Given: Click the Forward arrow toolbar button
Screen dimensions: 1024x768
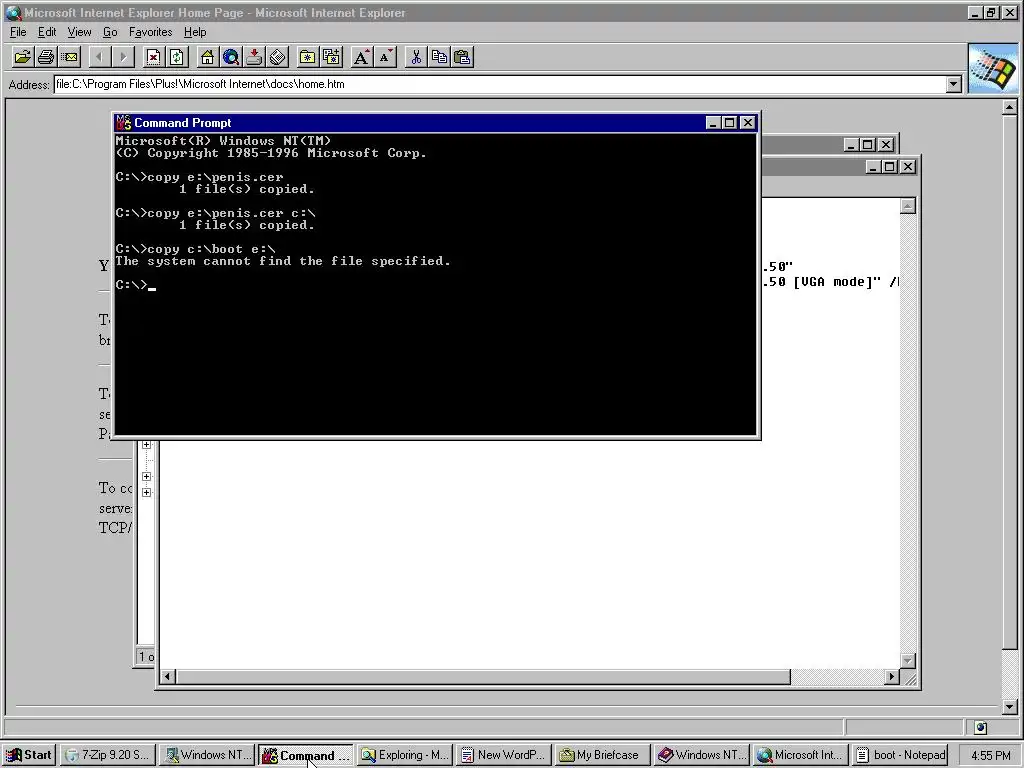Looking at the screenshot, I should [123, 57].
